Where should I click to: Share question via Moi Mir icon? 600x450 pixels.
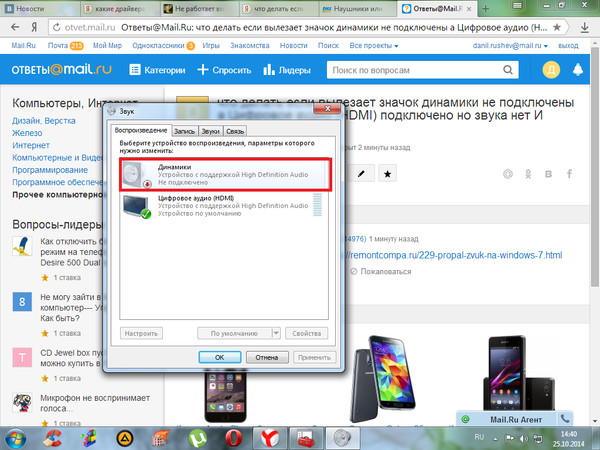[507, 174]
